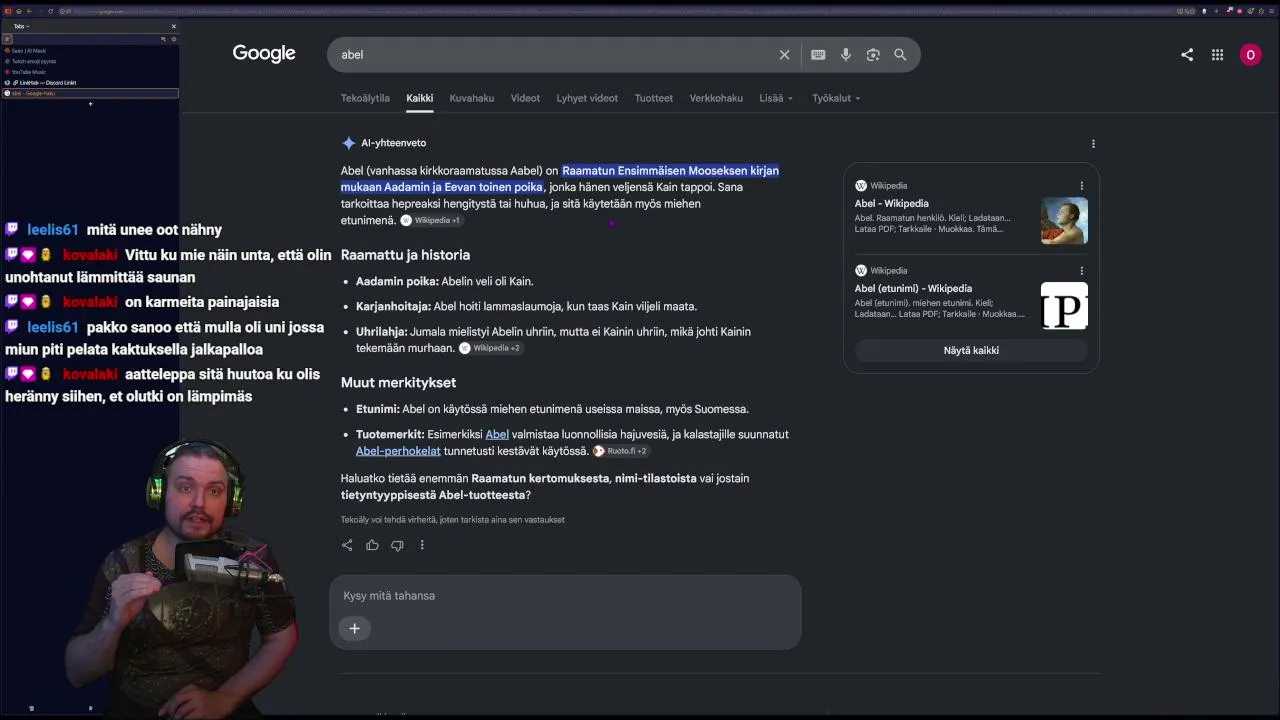Follow the Abel brand link

[497, 434]
